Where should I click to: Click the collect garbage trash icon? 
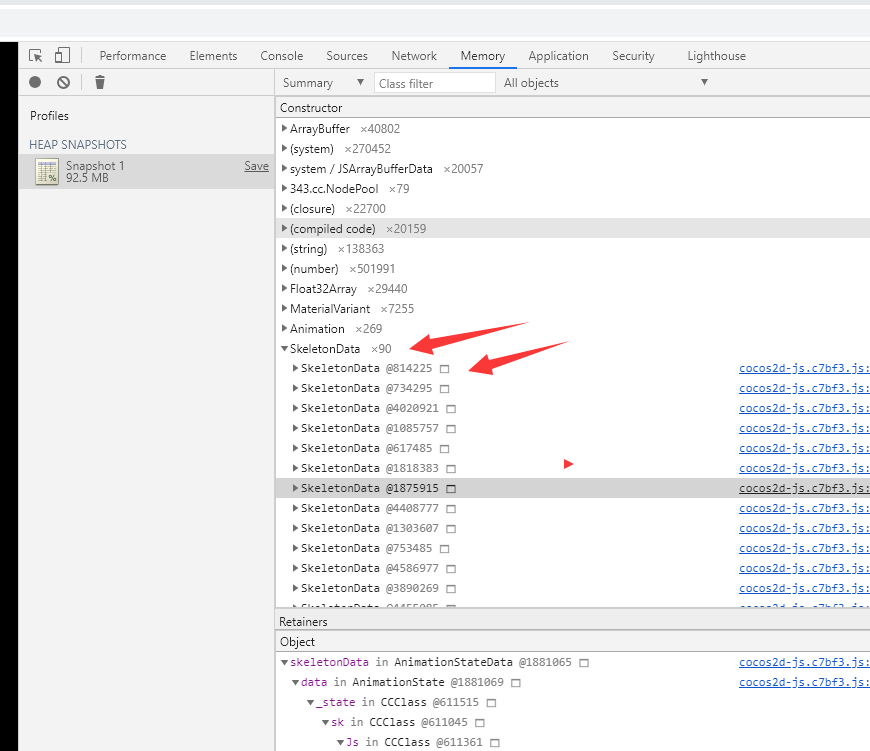100,83
